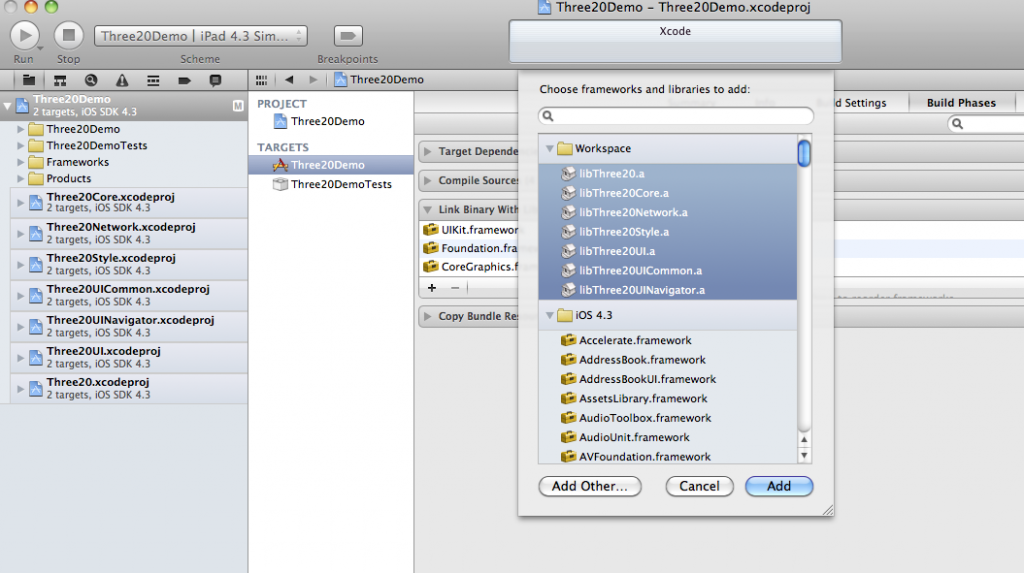Select libThree20UICommon.a library
This screenshot has height=573, width=1024.
pos(667,270)
